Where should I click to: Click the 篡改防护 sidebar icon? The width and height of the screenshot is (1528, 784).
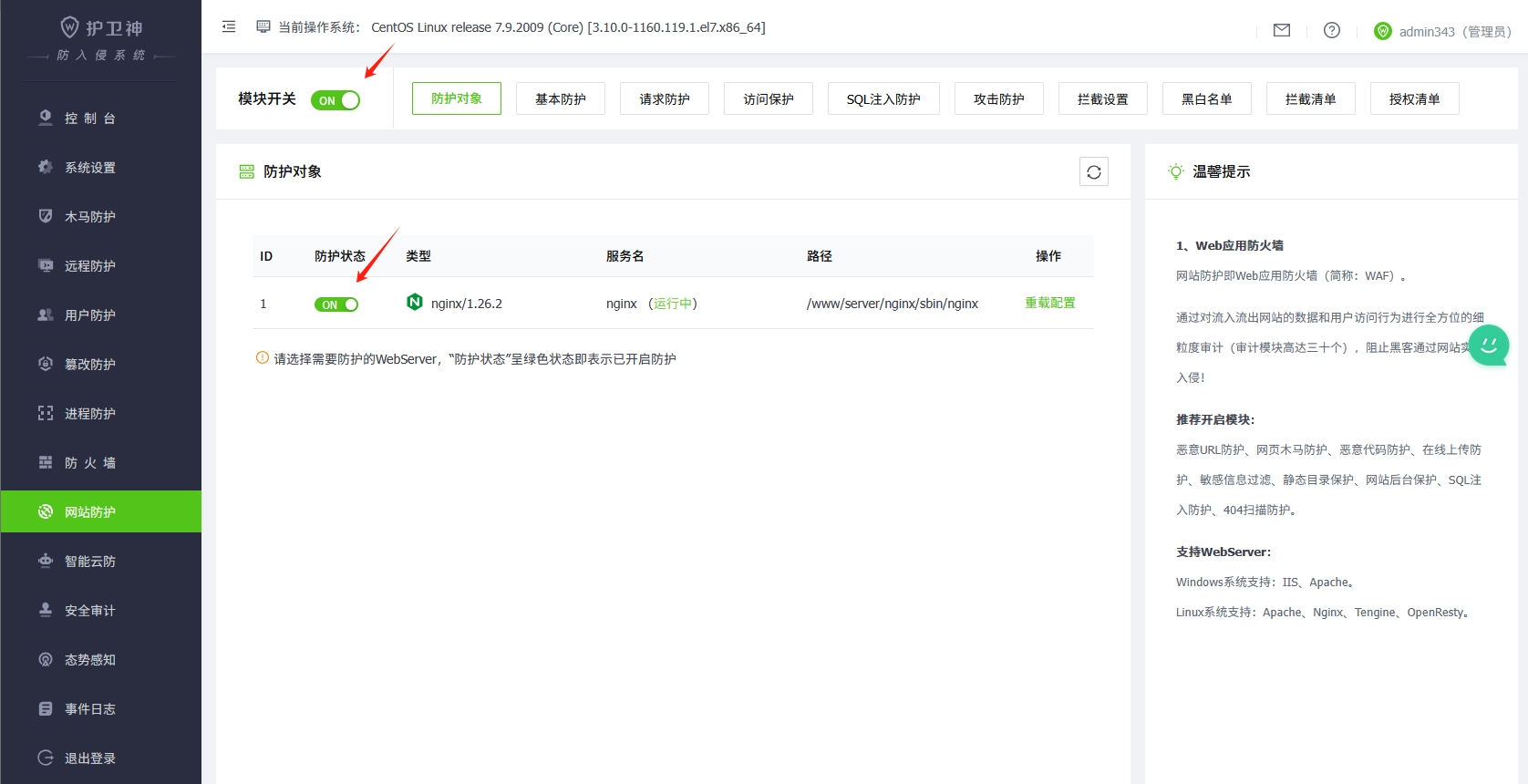[x=46, y=364]
